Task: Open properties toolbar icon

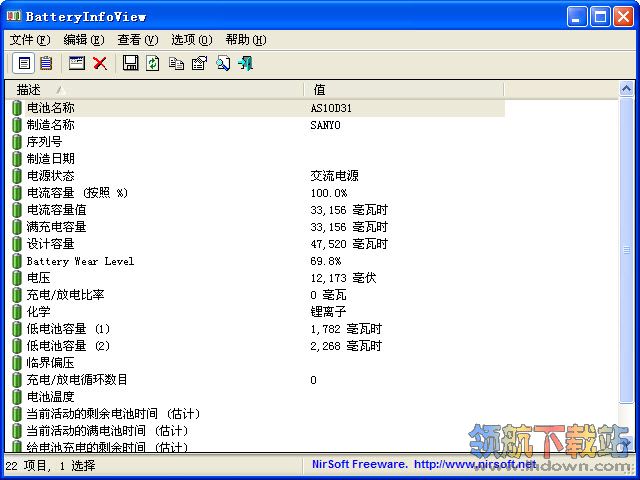Action: [x=200, y=64]
